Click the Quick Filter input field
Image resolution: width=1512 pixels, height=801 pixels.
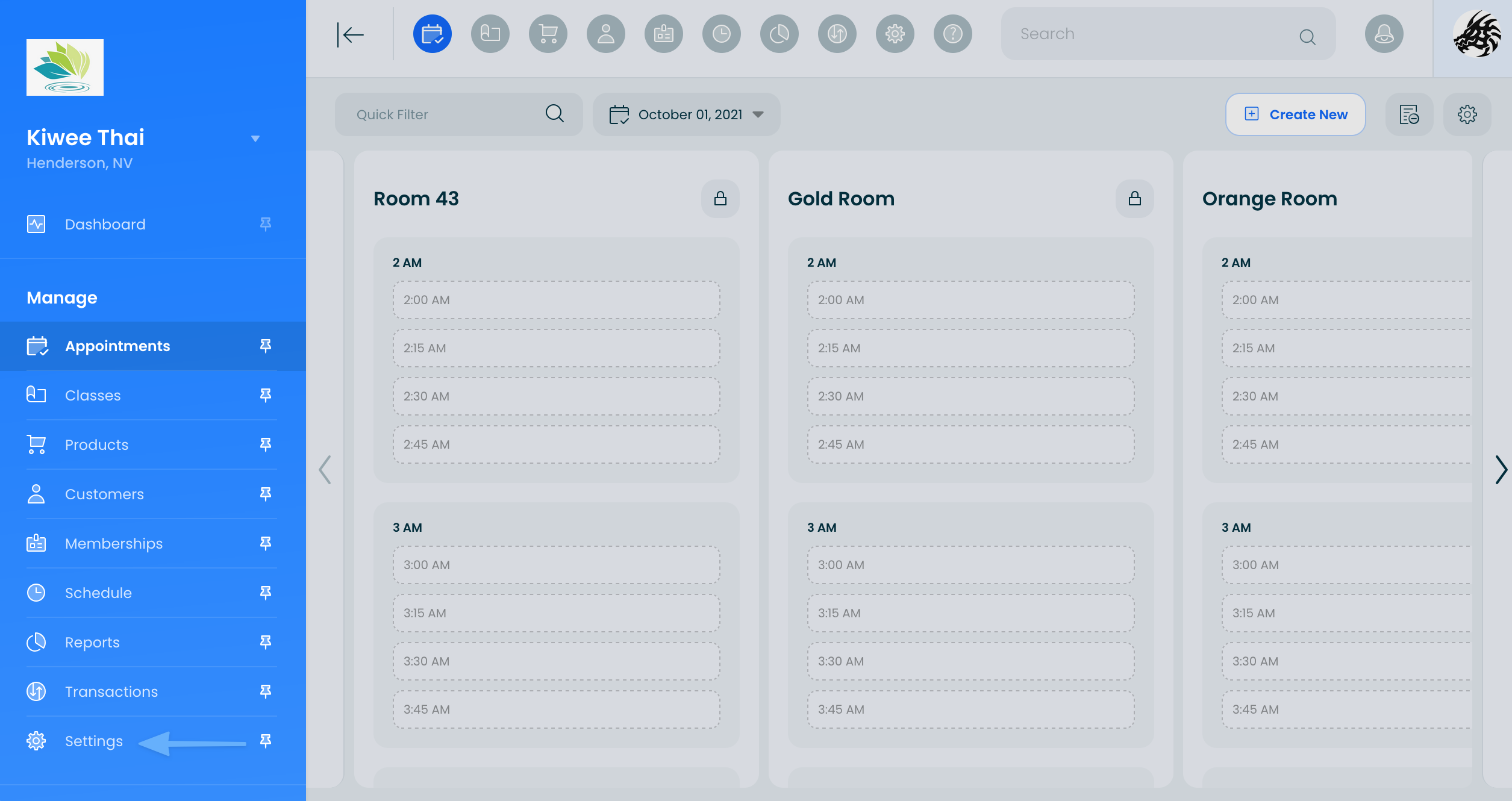coord(446,114)
